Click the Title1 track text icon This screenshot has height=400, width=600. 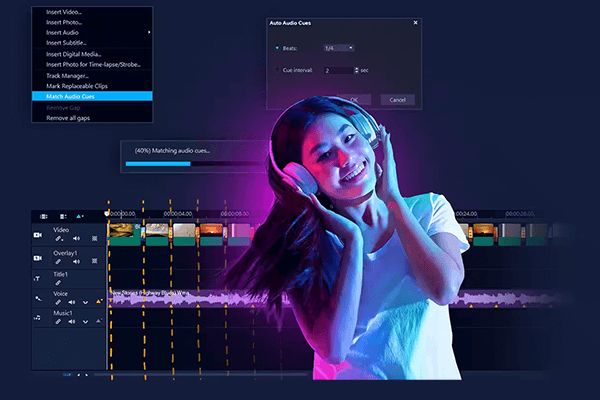click(37, 278)
